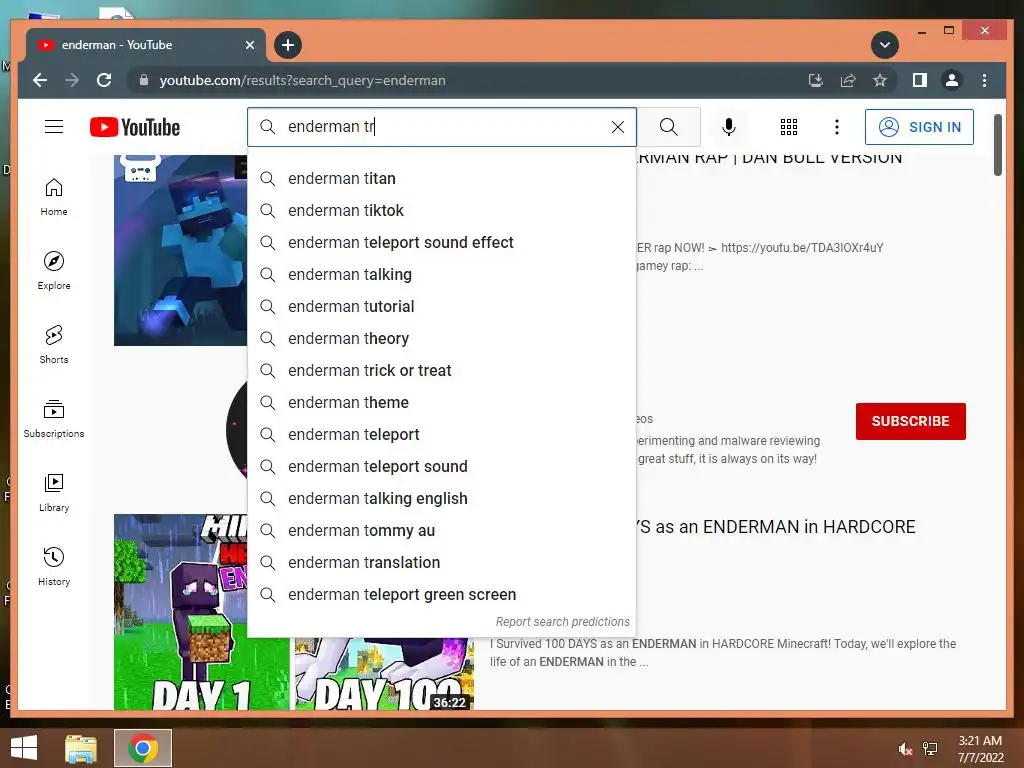Open File Explorer from the taskbar

tap(81, 748)
